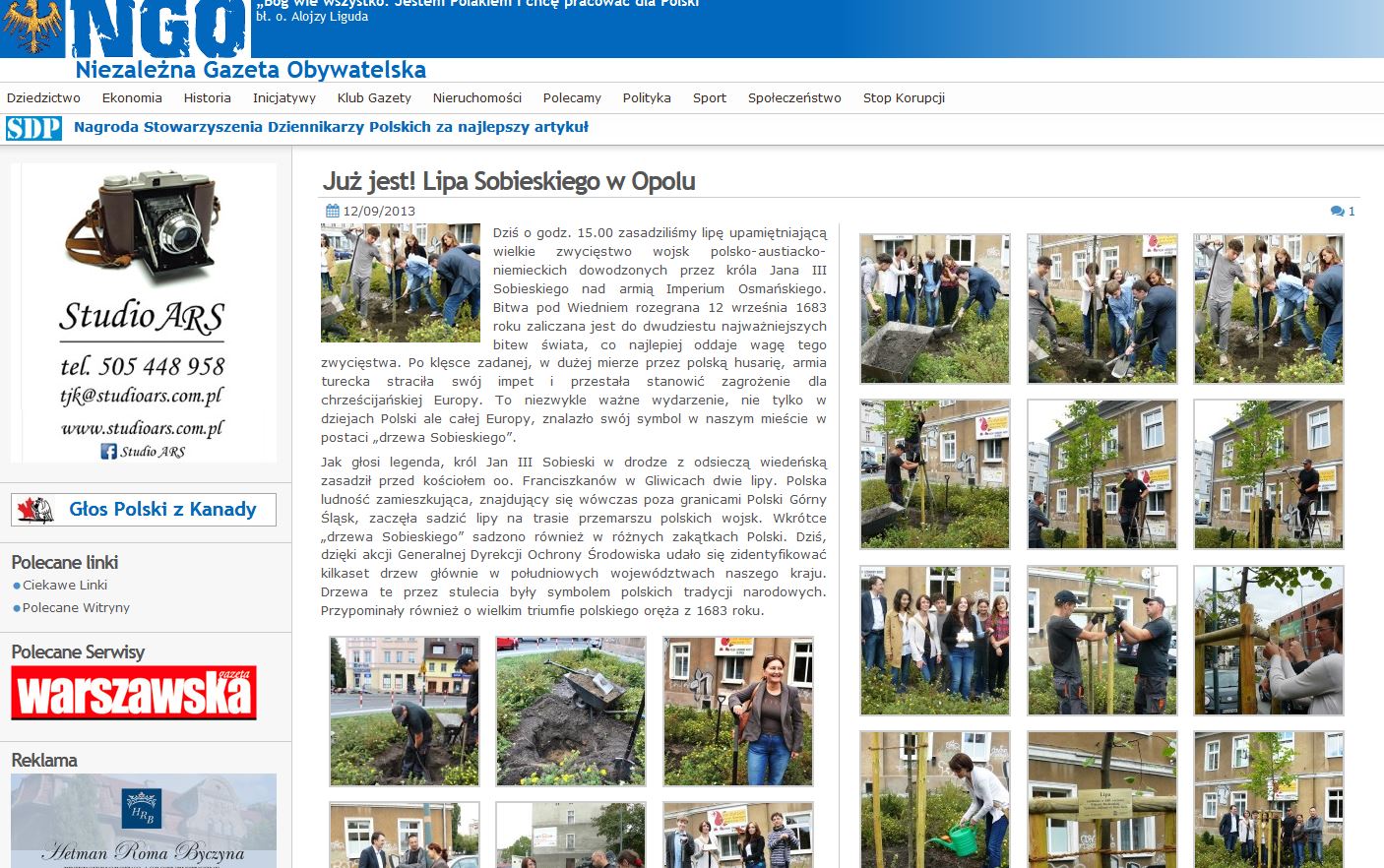
Task: Open the comments count bubble icon
Action: [1337, 212]
